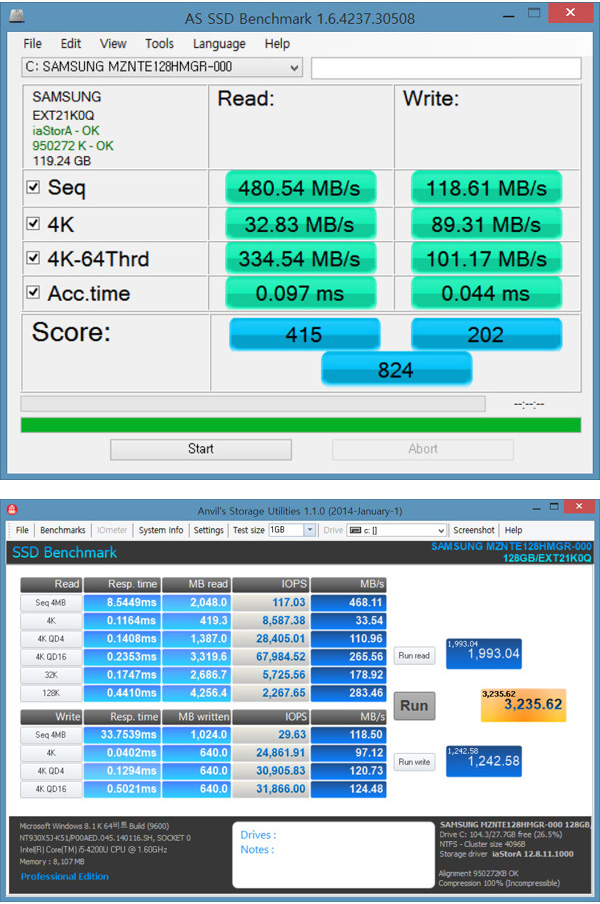Click the 480.54 MB/s Seq read result

pos(300,188)
